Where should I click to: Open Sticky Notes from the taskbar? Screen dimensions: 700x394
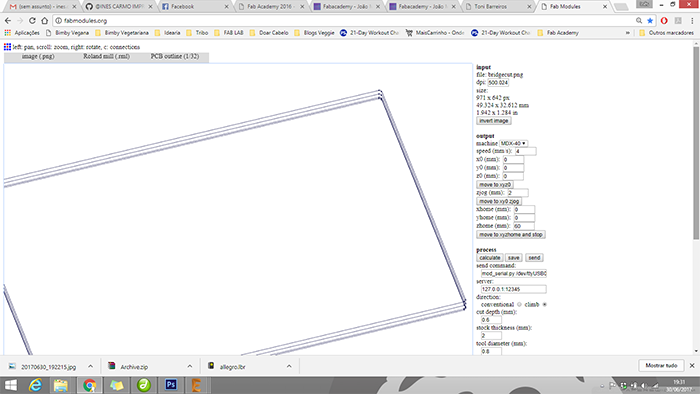[x=117, y=385]
